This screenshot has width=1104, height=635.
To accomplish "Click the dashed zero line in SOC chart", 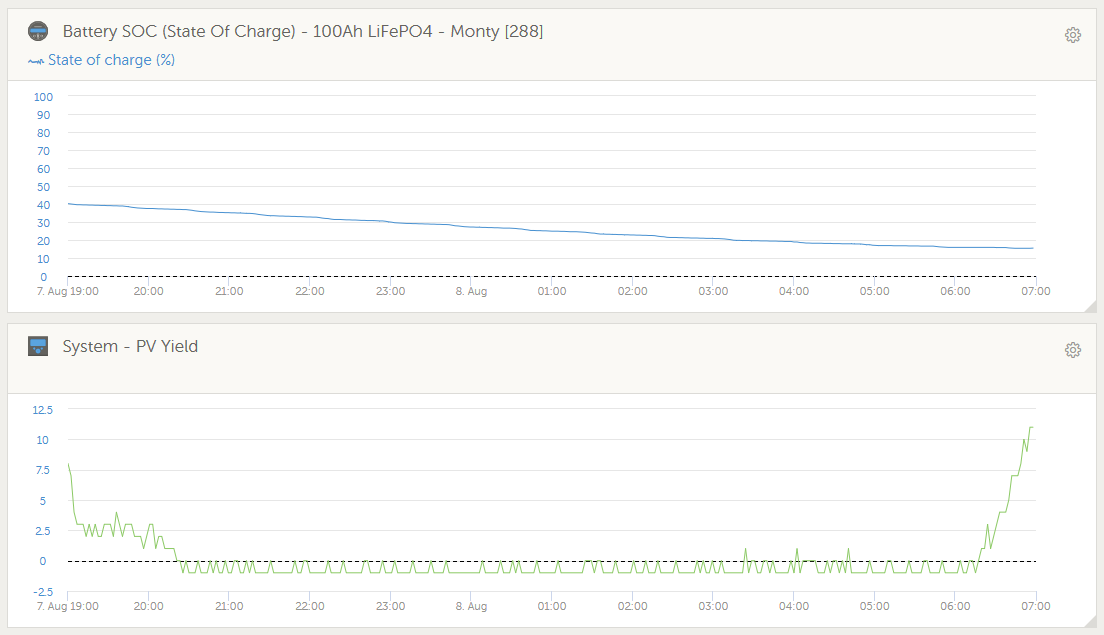I will pos(550,276).
